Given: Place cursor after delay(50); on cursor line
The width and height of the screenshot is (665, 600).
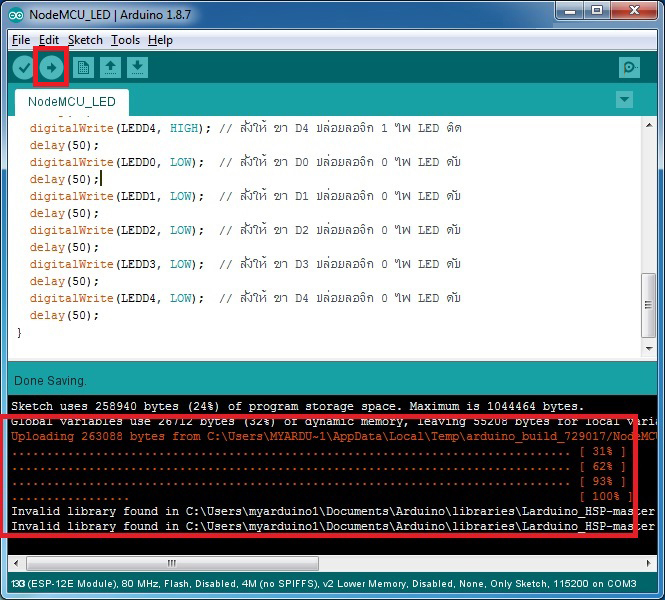Looking at the screenshot, I should 101,179.
